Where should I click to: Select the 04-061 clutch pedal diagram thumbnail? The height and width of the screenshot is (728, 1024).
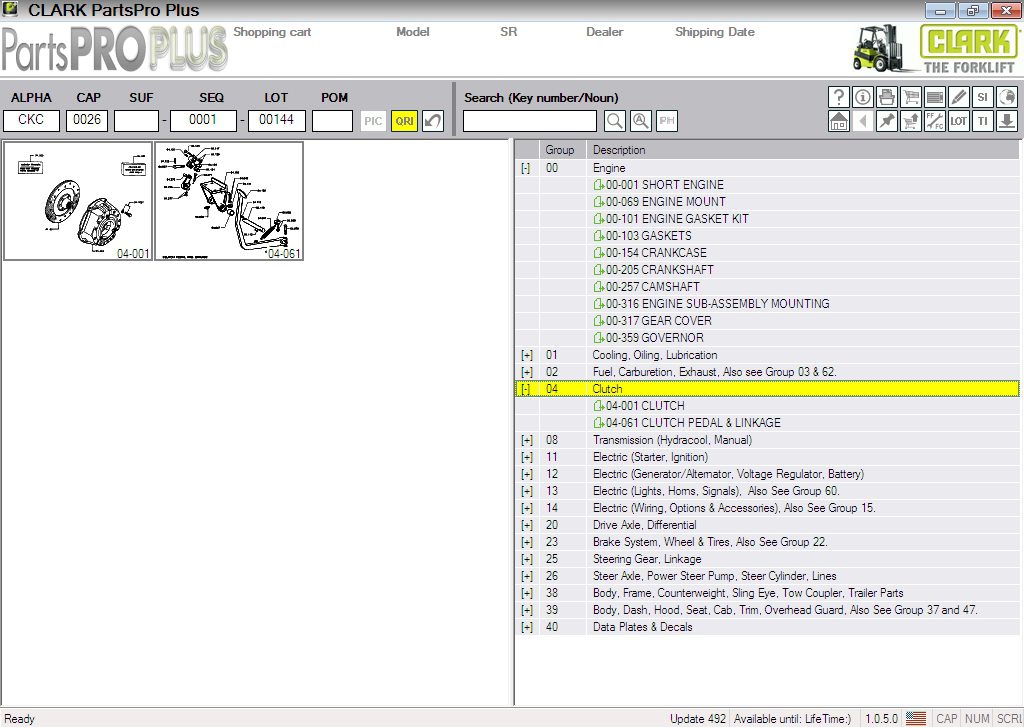(x=229, y=201)
